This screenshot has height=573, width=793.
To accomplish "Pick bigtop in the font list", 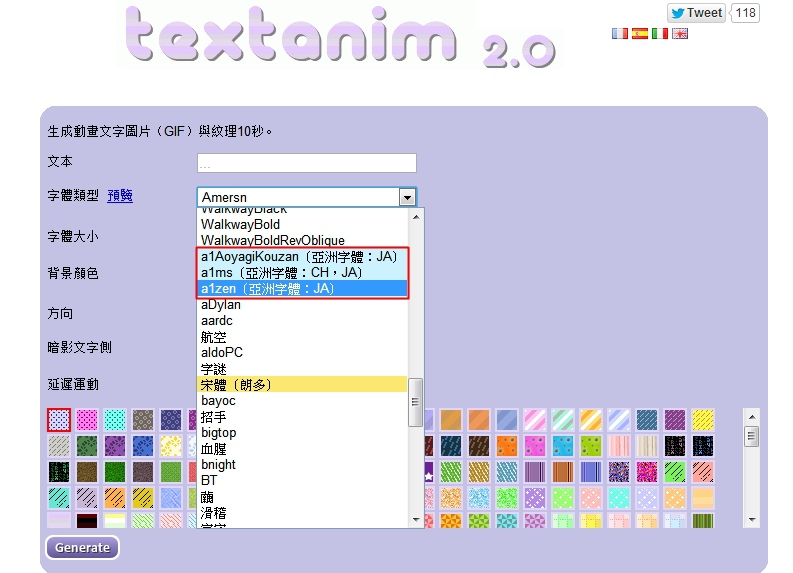I will coord(302,432).
